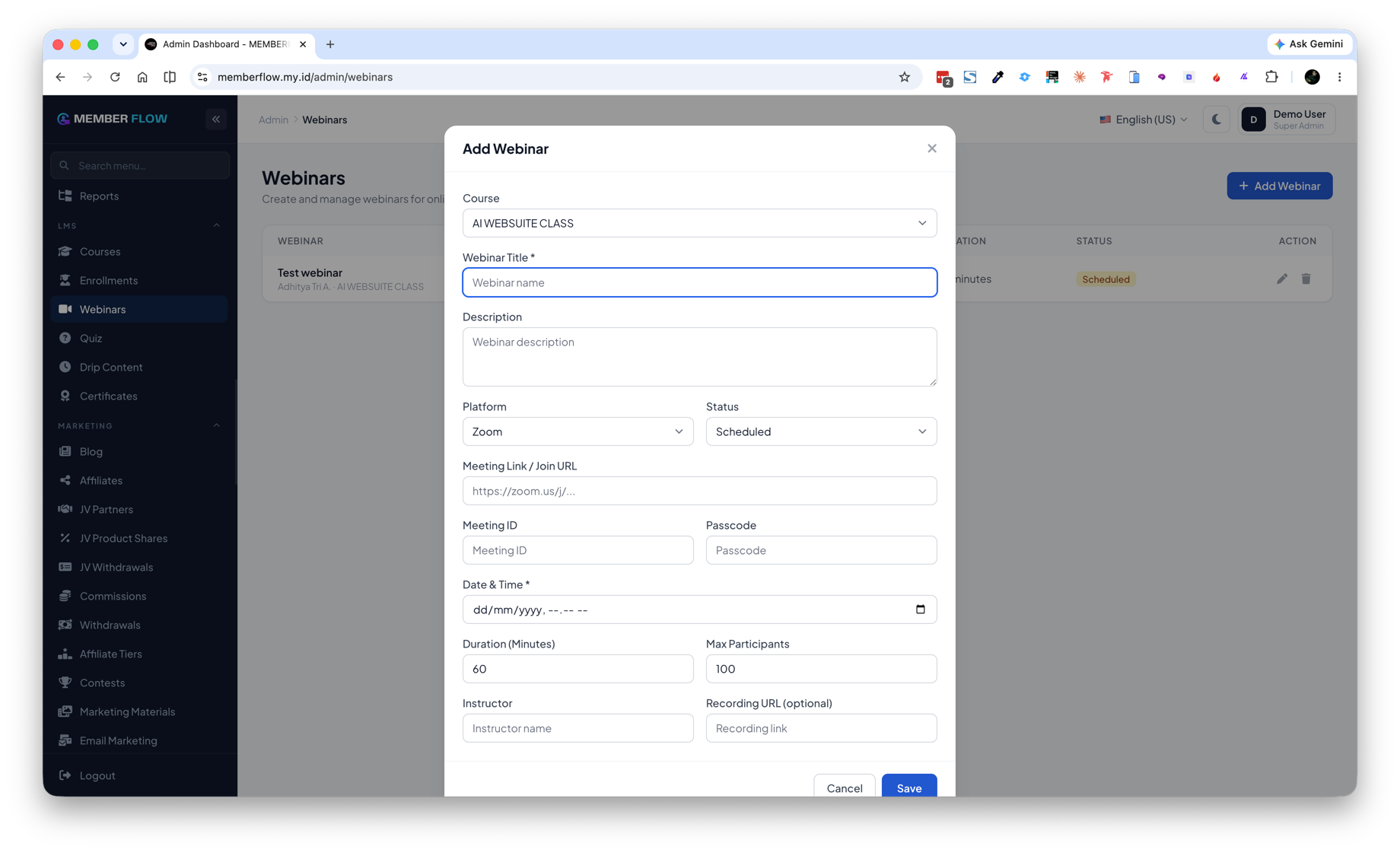
Task: Focus the Meeting Link URL field
Action: [x=699, y=491]
